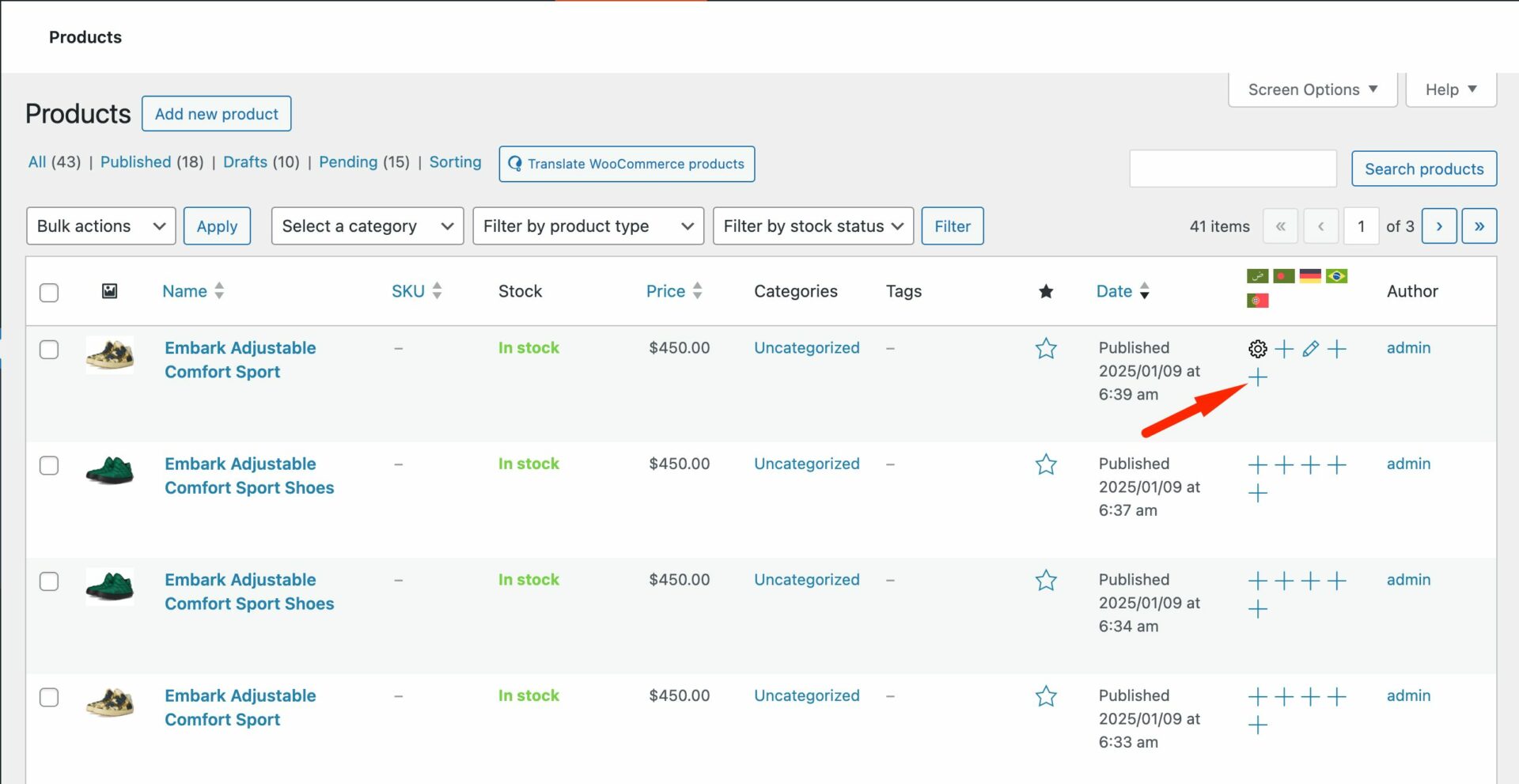Click the image thumbnail column header icon
1519x784 pixels.
[110, 291]
